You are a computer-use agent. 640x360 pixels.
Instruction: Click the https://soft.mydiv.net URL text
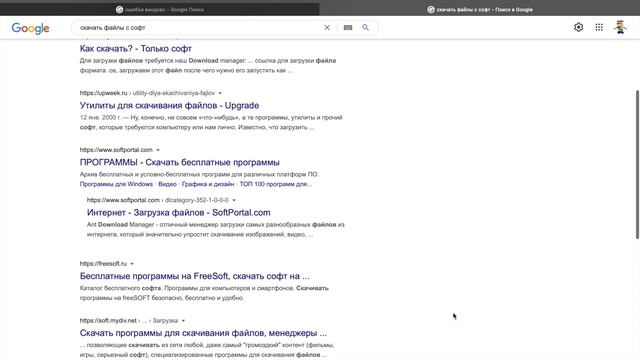pos(108,320)
